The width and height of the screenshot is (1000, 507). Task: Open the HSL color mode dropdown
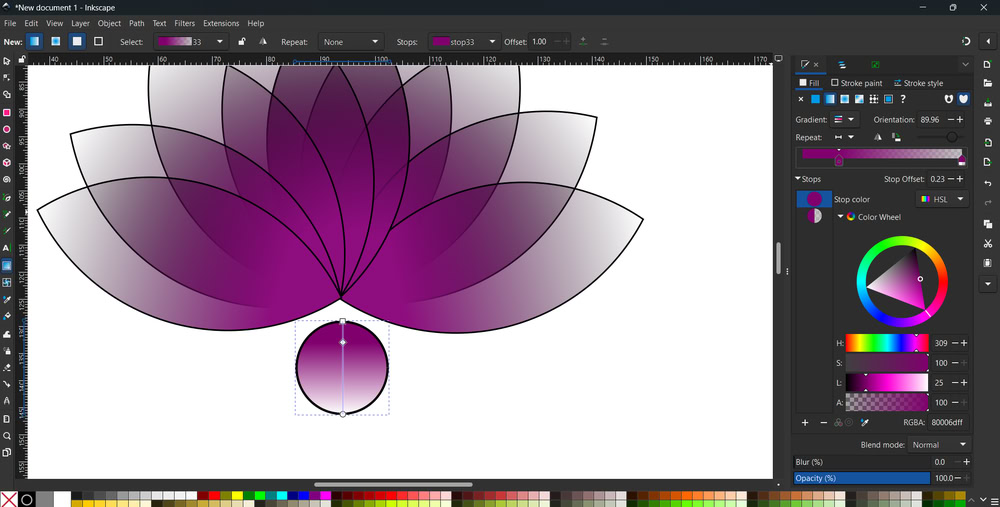[942, 199]
